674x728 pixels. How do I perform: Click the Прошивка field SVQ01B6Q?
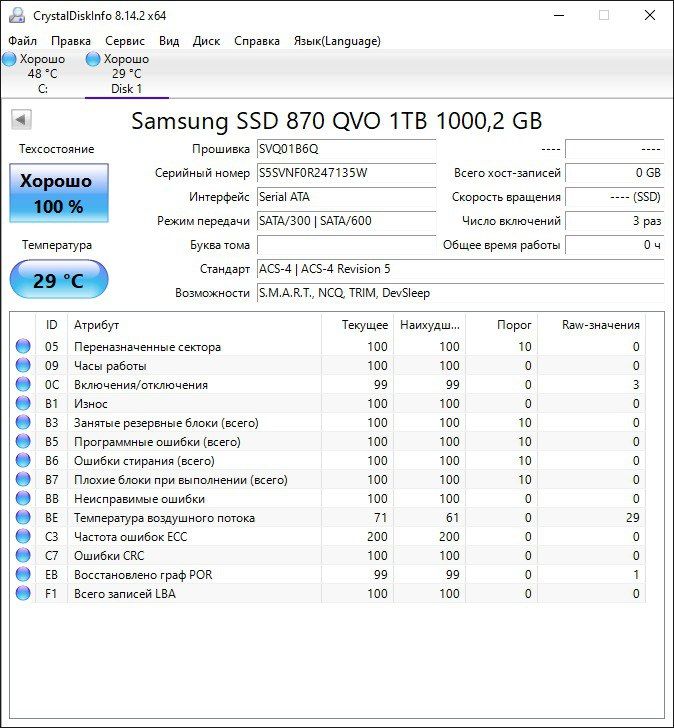346,149
